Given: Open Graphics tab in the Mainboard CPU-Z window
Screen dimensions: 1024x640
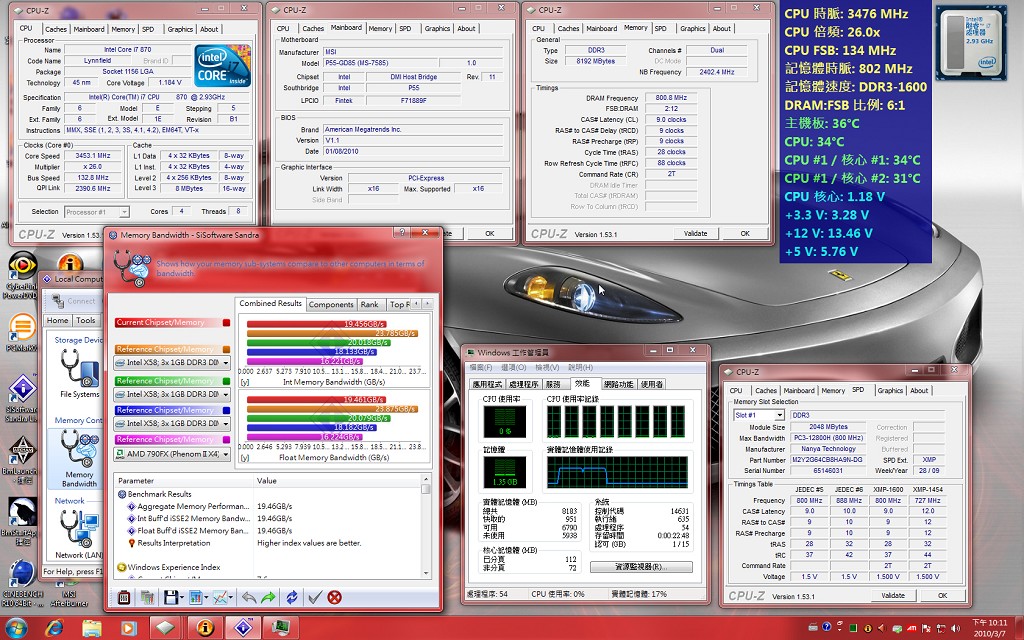Looking at the screenshot, I should 437,29.
